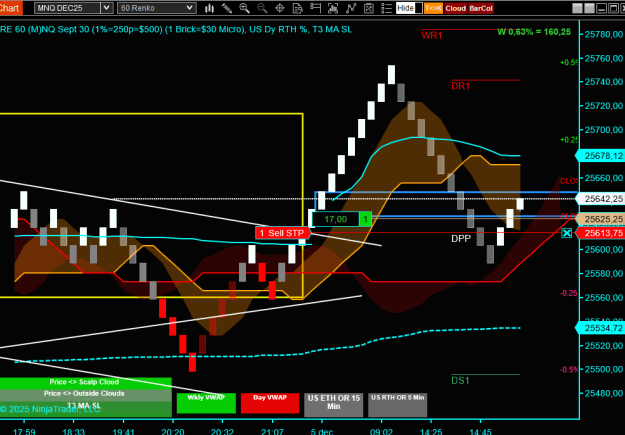The image size is (625, 435).
Task: Select the drawing tools pencil icon
Action: point(227,8)
